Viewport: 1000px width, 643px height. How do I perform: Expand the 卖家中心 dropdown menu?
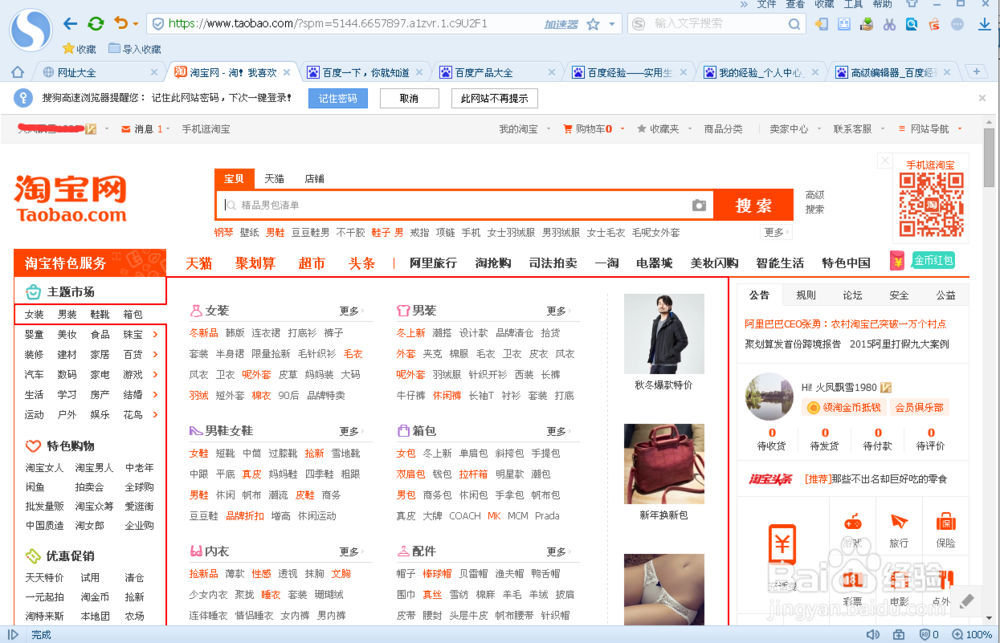coord(819,129)
